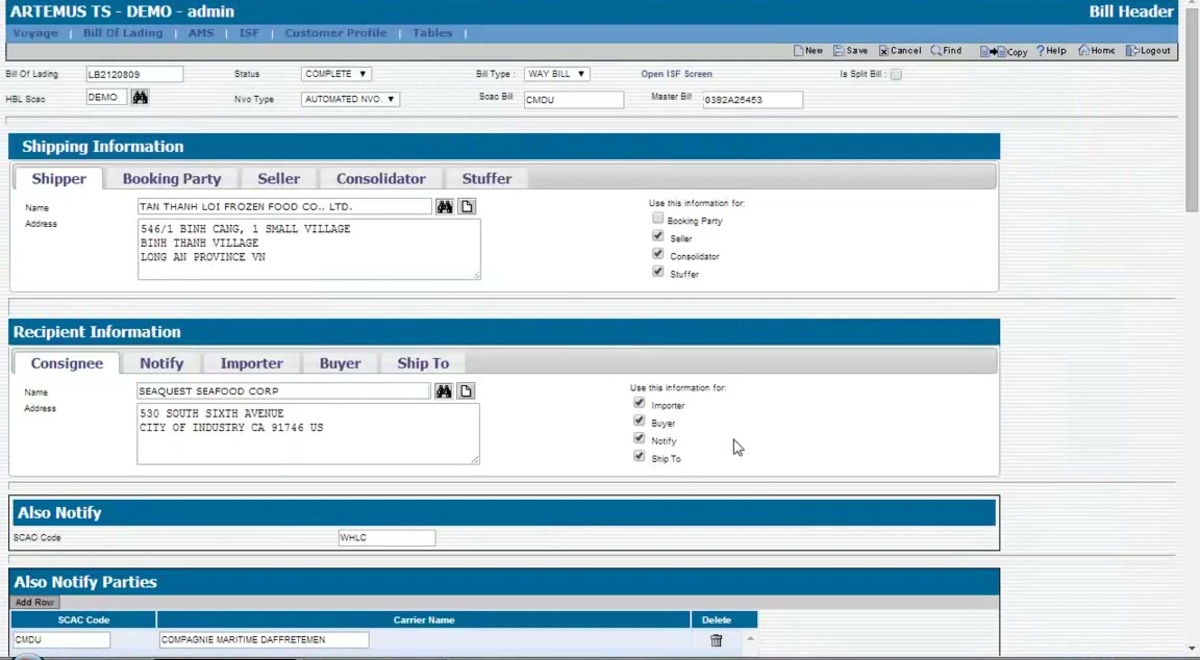Click the shipper Address text area
This screenshot has height=660, width=1200.
coord(309,249)
